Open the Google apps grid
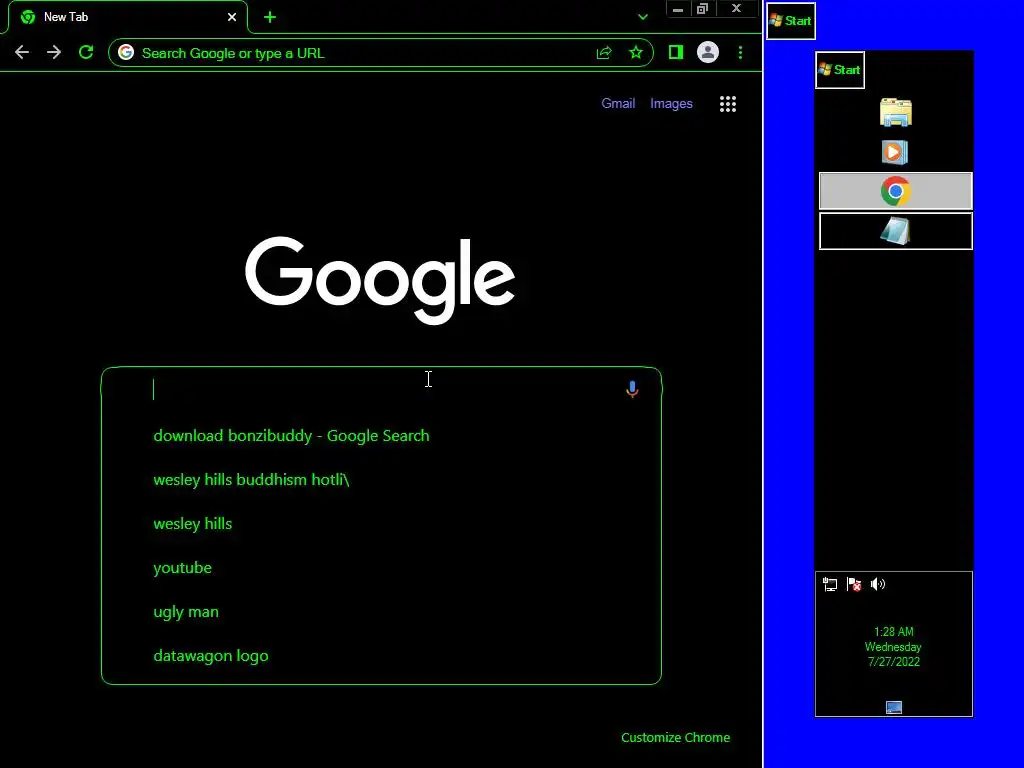This screenshot has height=768, width=1024. (x=728, y=104)
